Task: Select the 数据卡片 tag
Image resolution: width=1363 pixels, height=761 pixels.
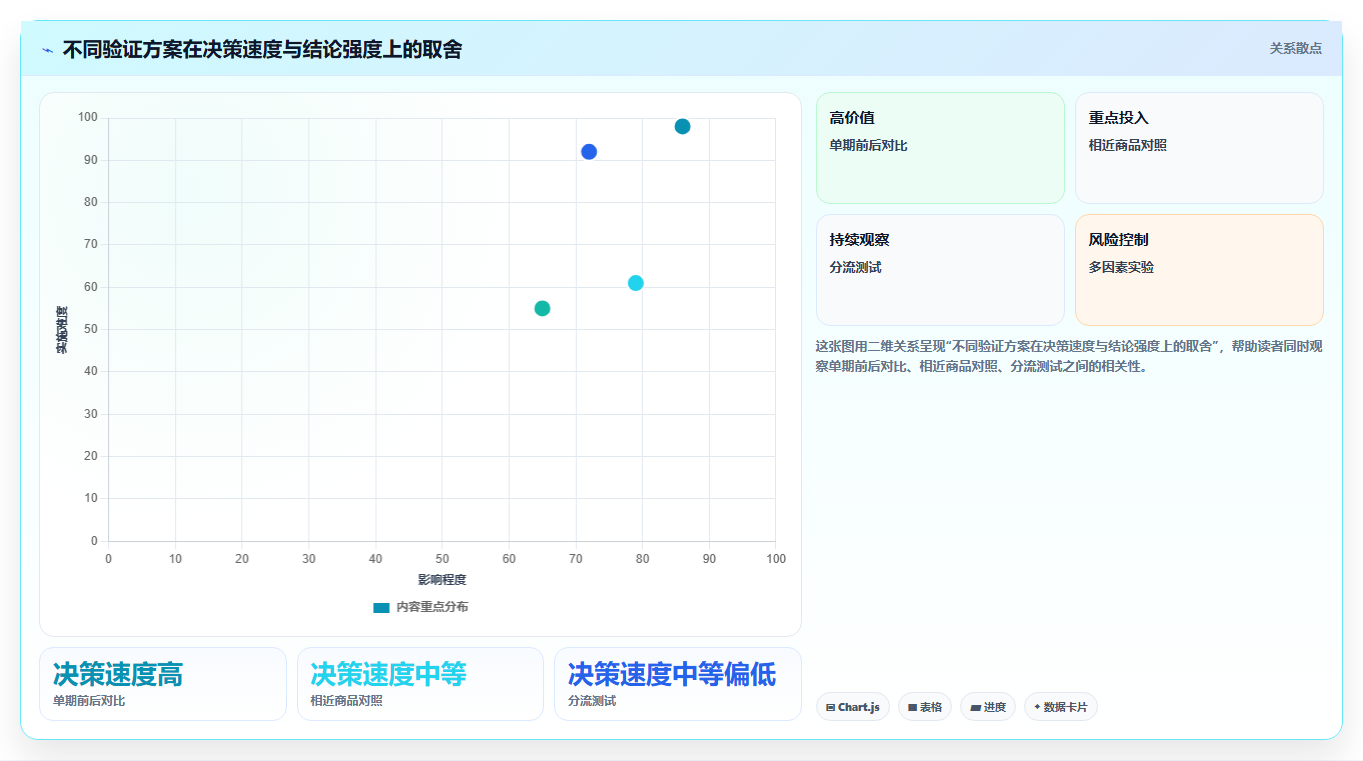Action: click(1061, 707)
